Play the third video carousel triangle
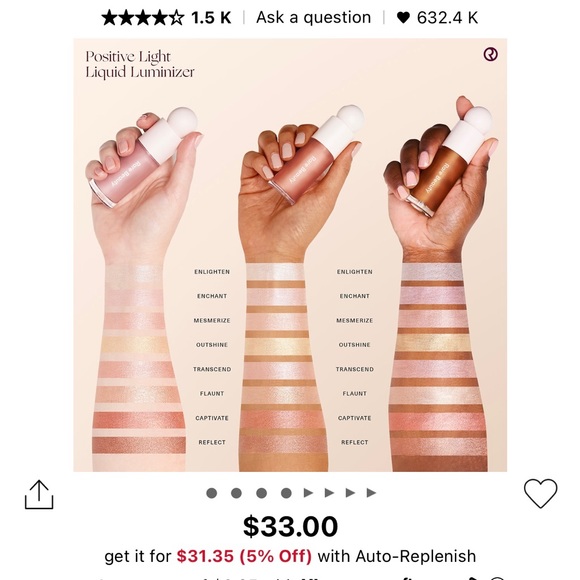Viewport: 580px width, 580px height. [350, 493]
